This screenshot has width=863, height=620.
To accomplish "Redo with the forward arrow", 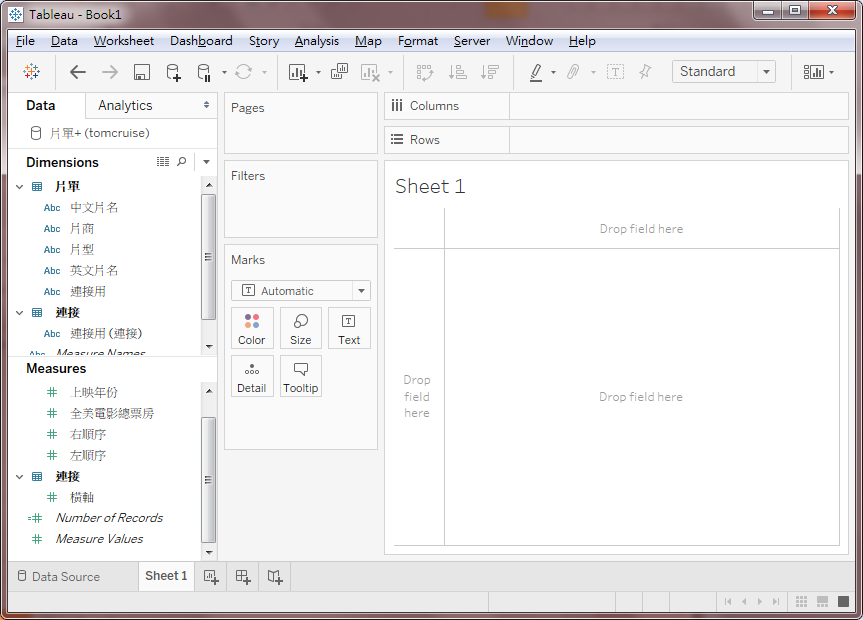I will [110, 72].
